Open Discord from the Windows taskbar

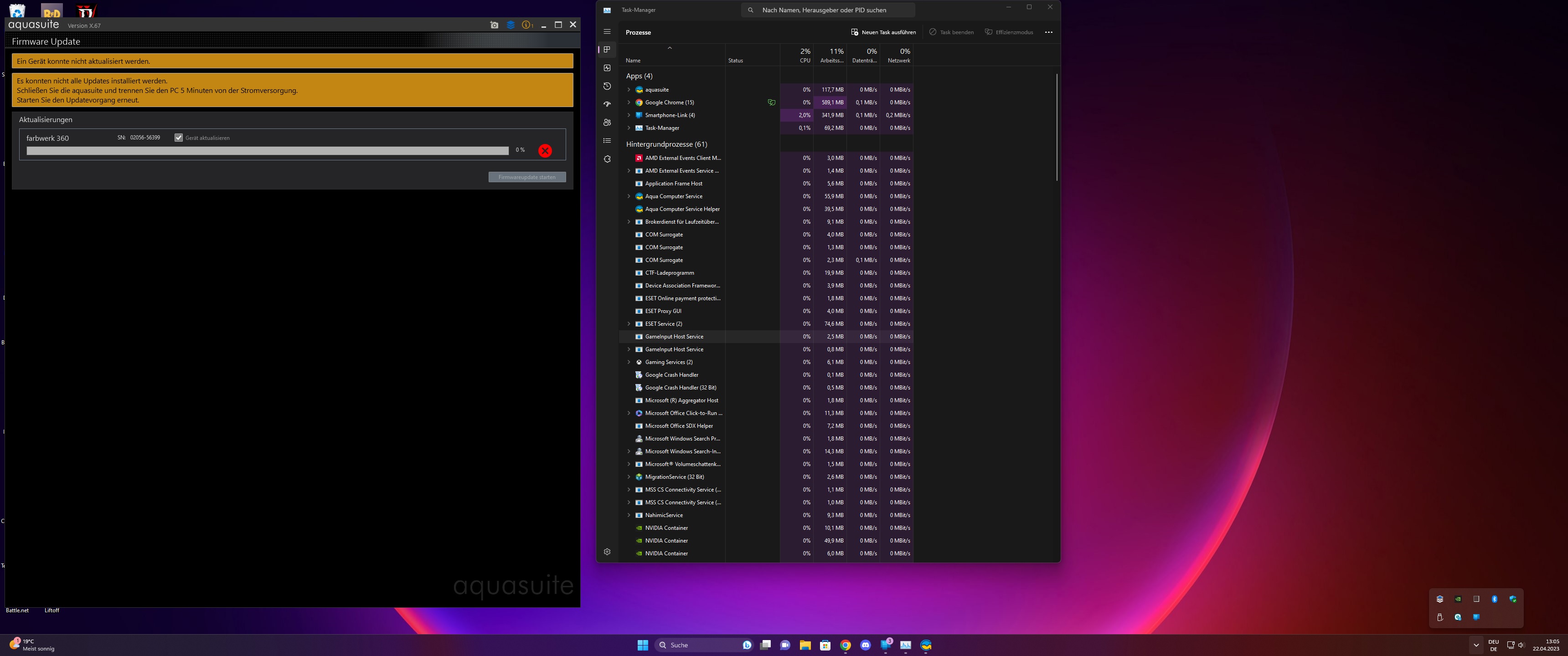tap(866, 645)
